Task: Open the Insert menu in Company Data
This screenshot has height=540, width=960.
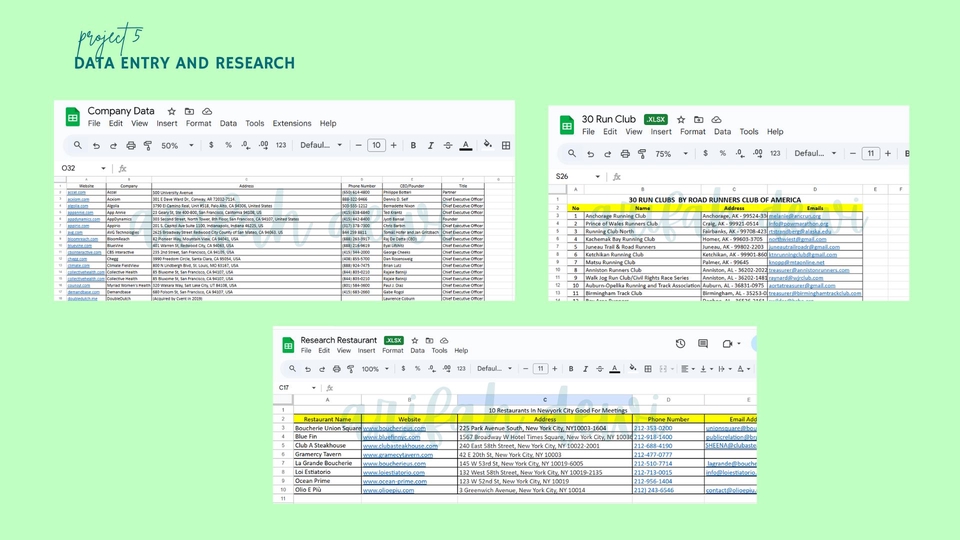Action: coord(167,123)
